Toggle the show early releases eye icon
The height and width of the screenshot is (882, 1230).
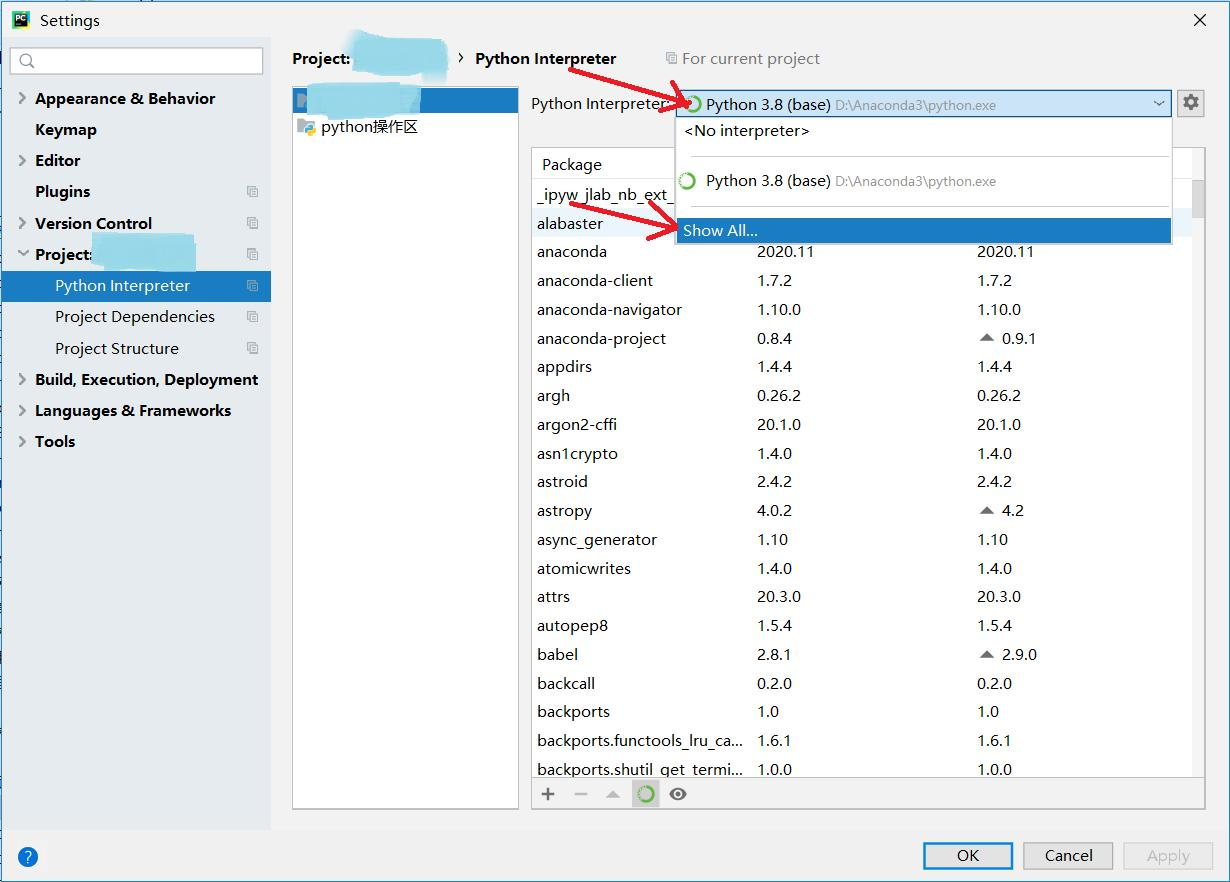[678, 794]
